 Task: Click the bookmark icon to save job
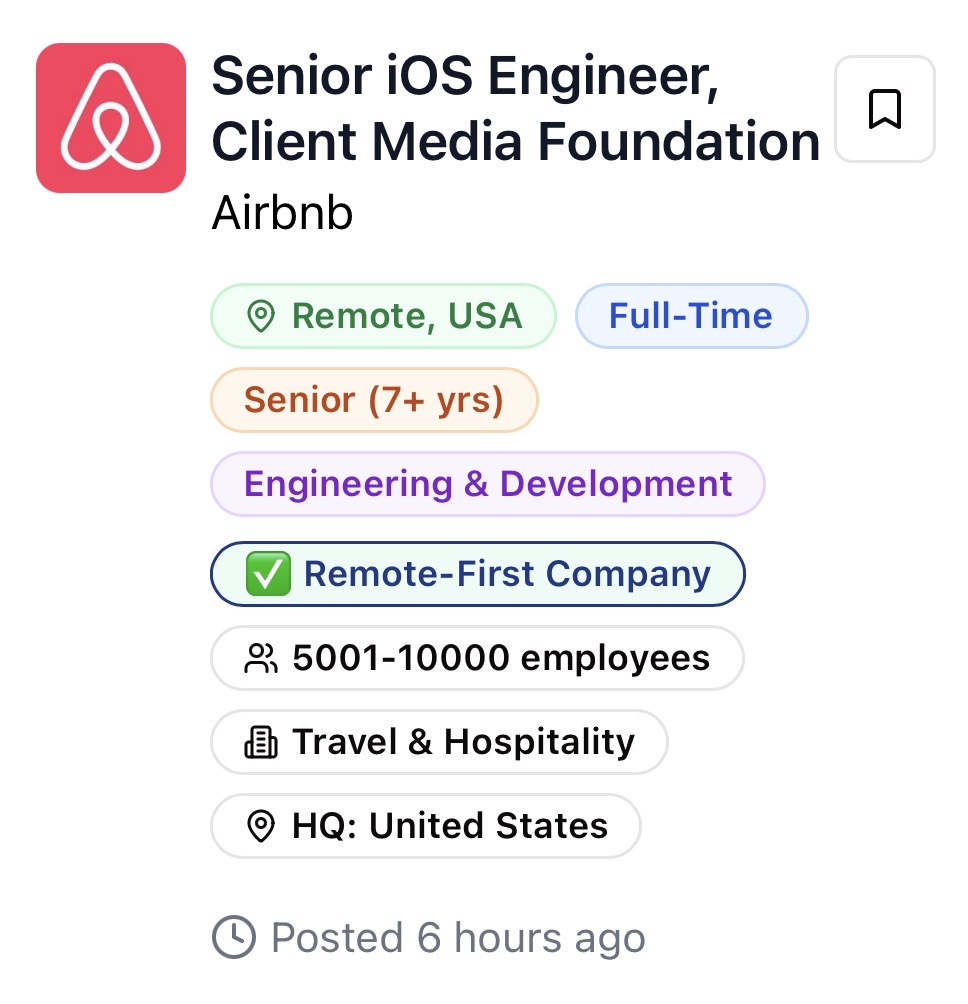pyautogui.click(x=884, y=108)
